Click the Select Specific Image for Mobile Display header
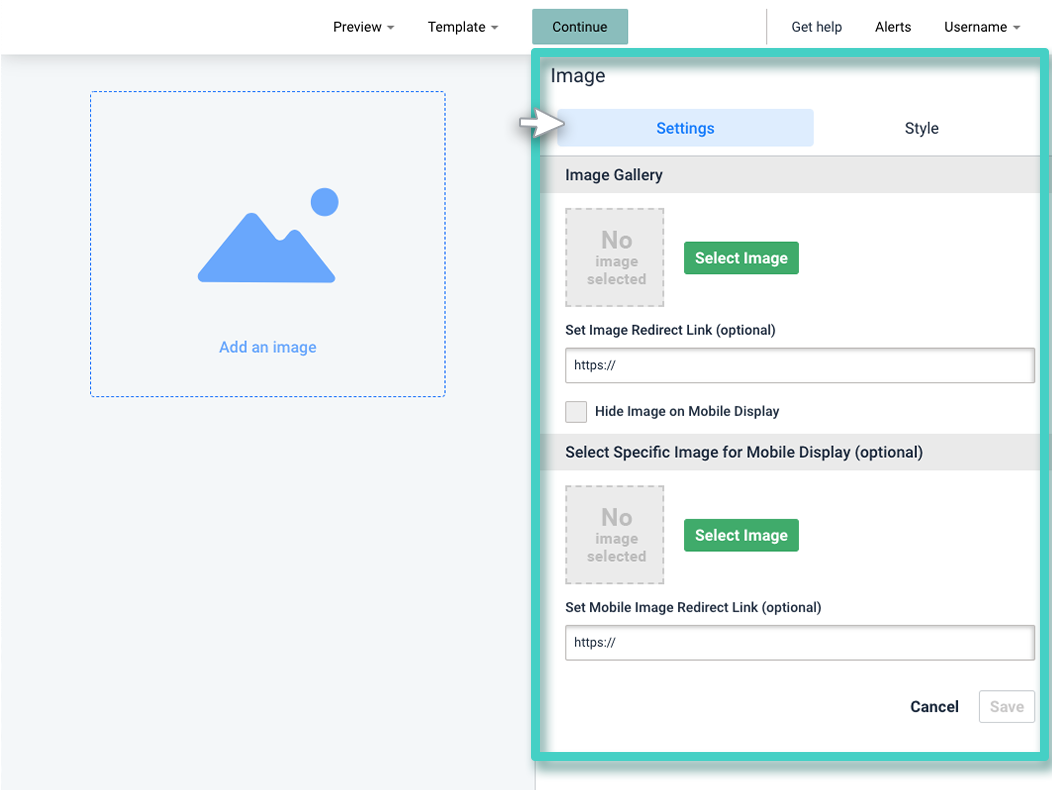This screenshot has width=1052, height=790. (790, 452)
